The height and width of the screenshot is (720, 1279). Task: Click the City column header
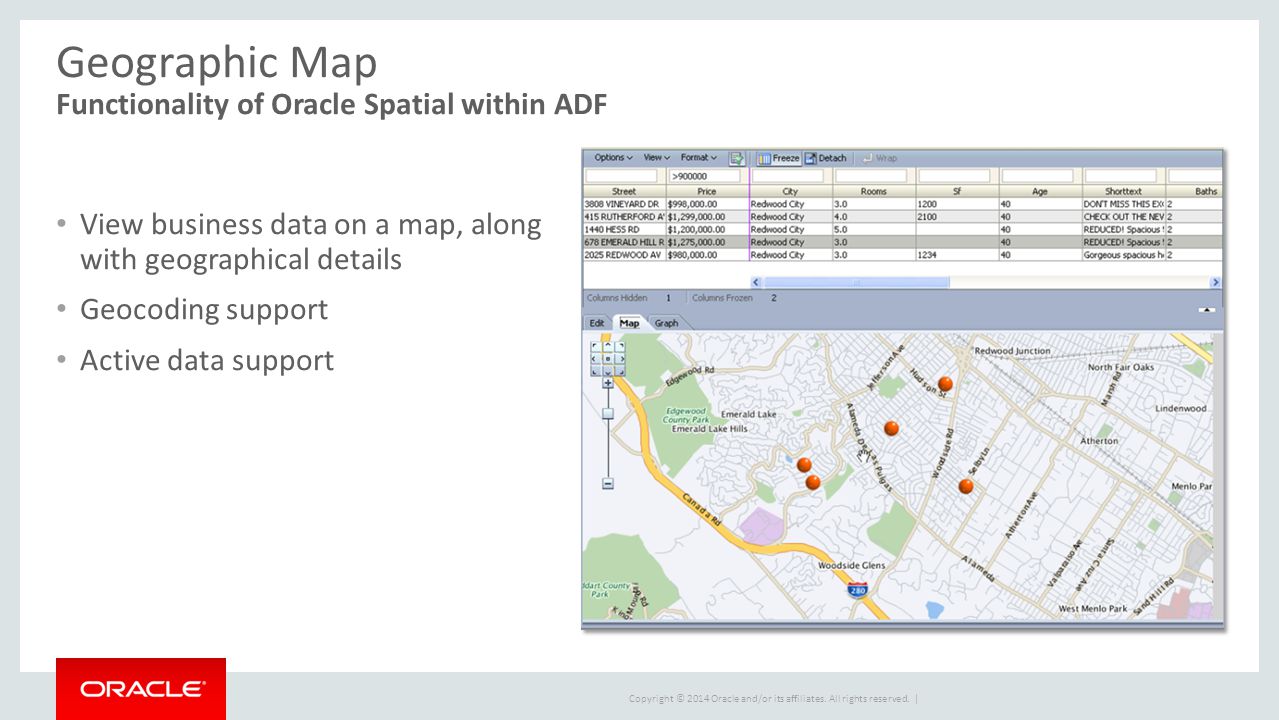tap(790, 191)
